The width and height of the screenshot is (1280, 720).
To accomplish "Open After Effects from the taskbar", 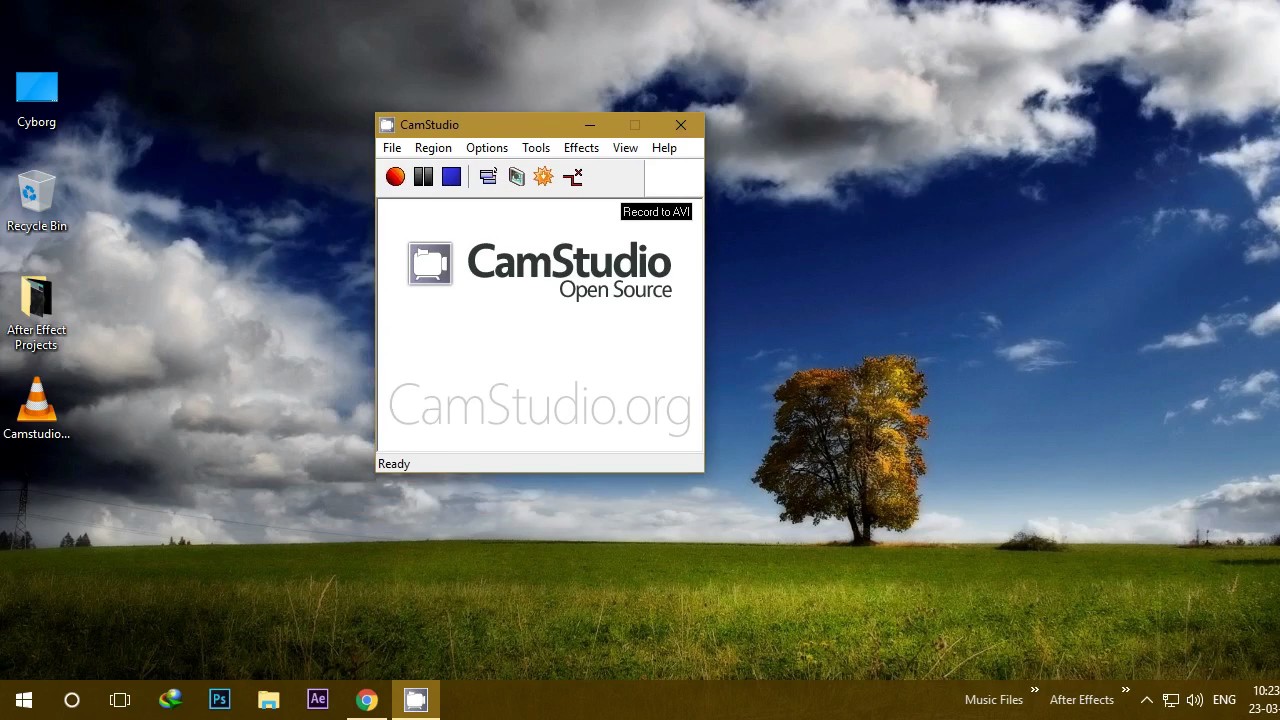I will [x=318, y=700].
